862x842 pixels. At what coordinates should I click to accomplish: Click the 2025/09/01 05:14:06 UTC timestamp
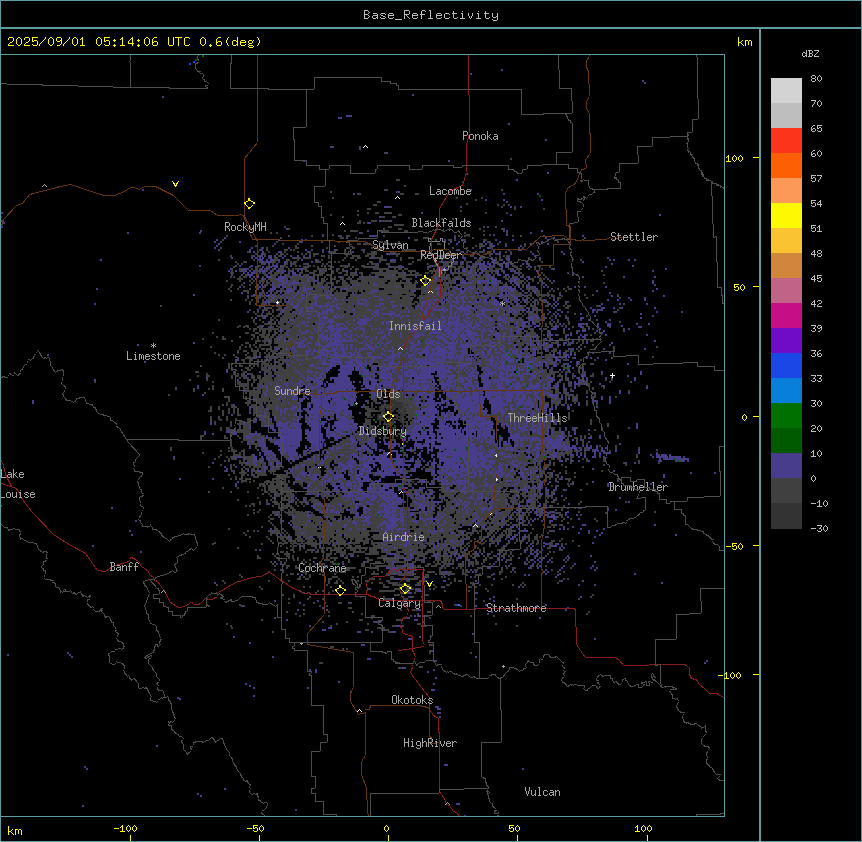point(99,42)
